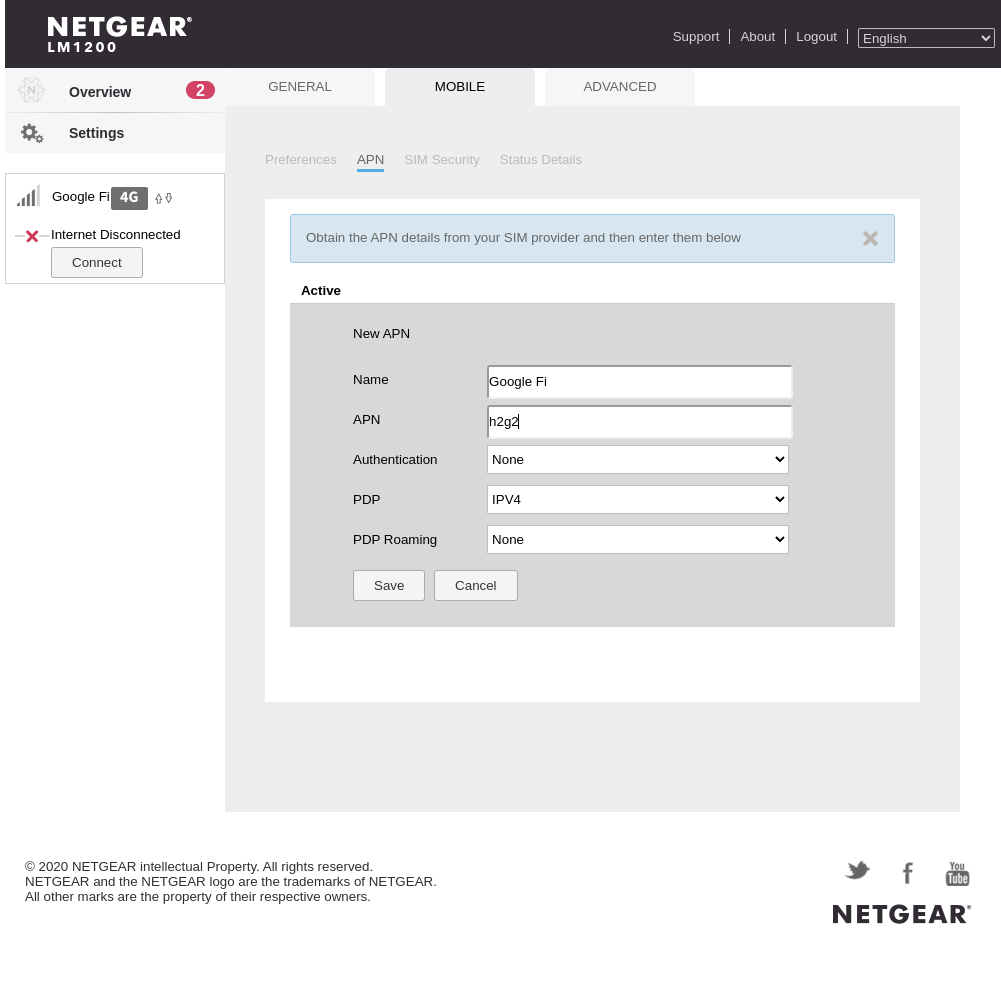Dismiss the APN details info banner

click(870, 239)
